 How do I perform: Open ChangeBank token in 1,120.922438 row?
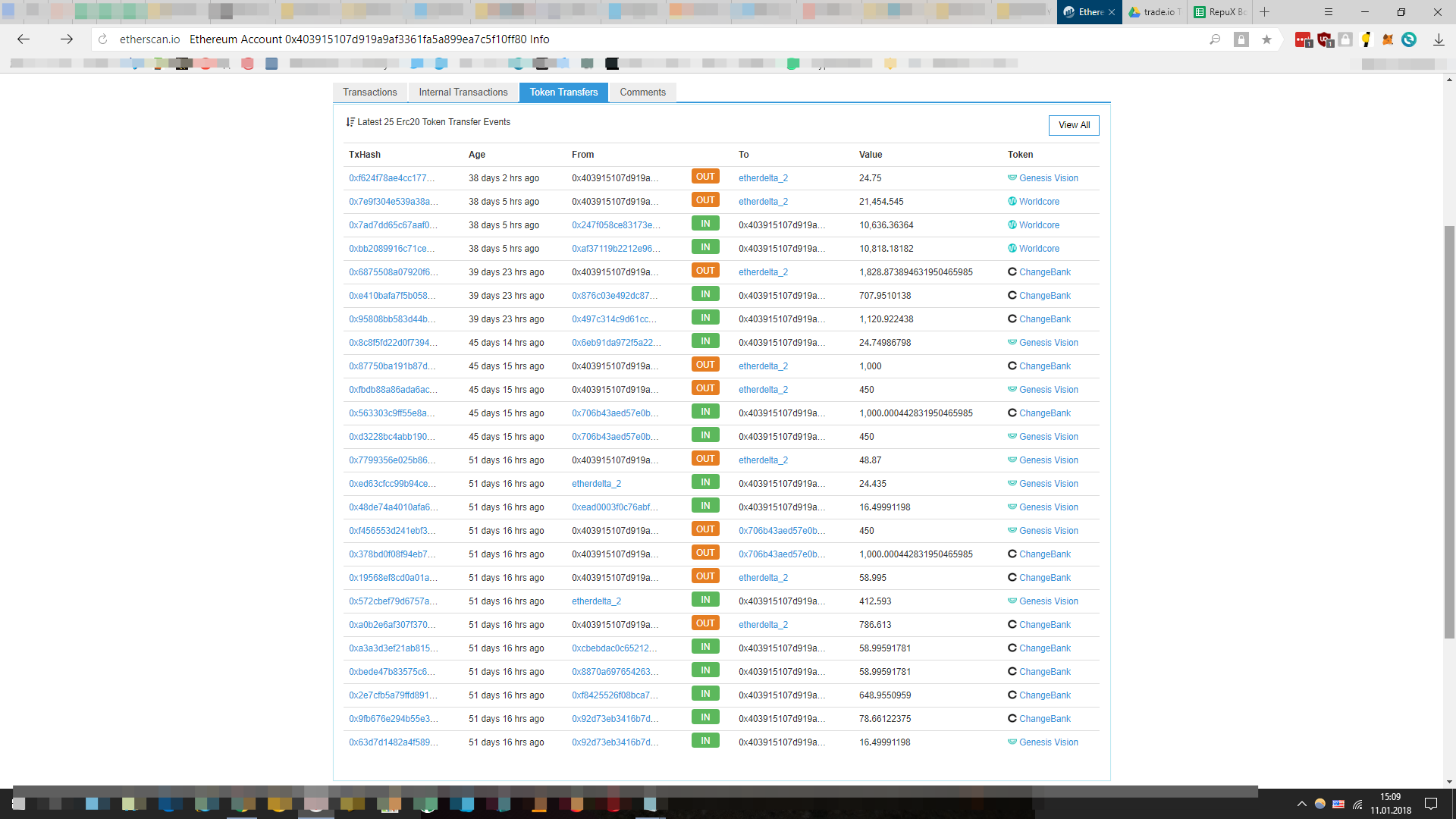pos(1045,319)
